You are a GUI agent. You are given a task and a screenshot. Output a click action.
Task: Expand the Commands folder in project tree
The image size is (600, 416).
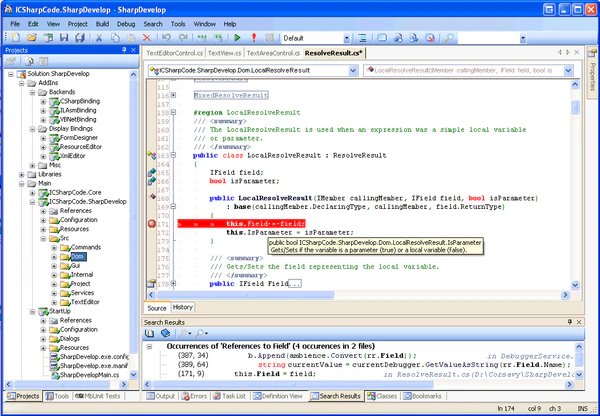coord(56,247)
